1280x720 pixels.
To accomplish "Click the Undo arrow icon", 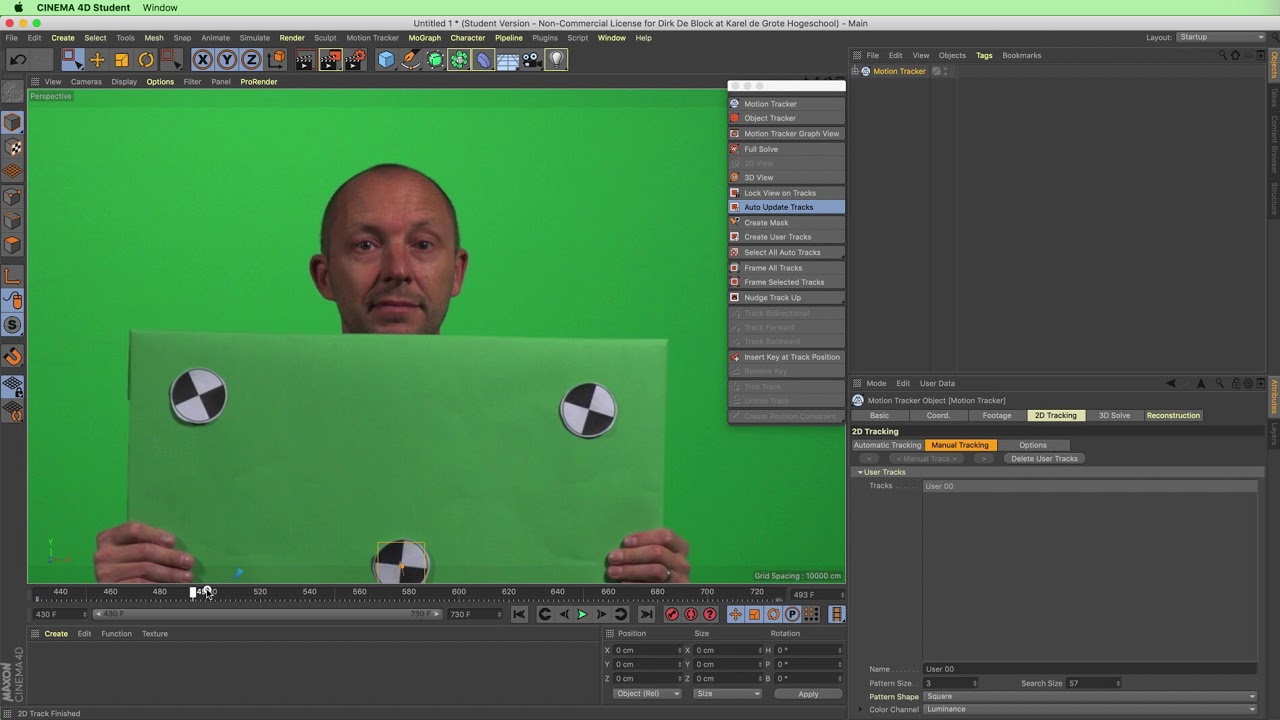I will pos(18,60).
